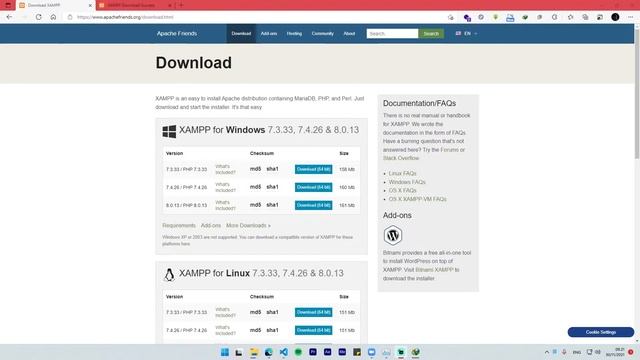Open the Linux FAQs link

402,173
